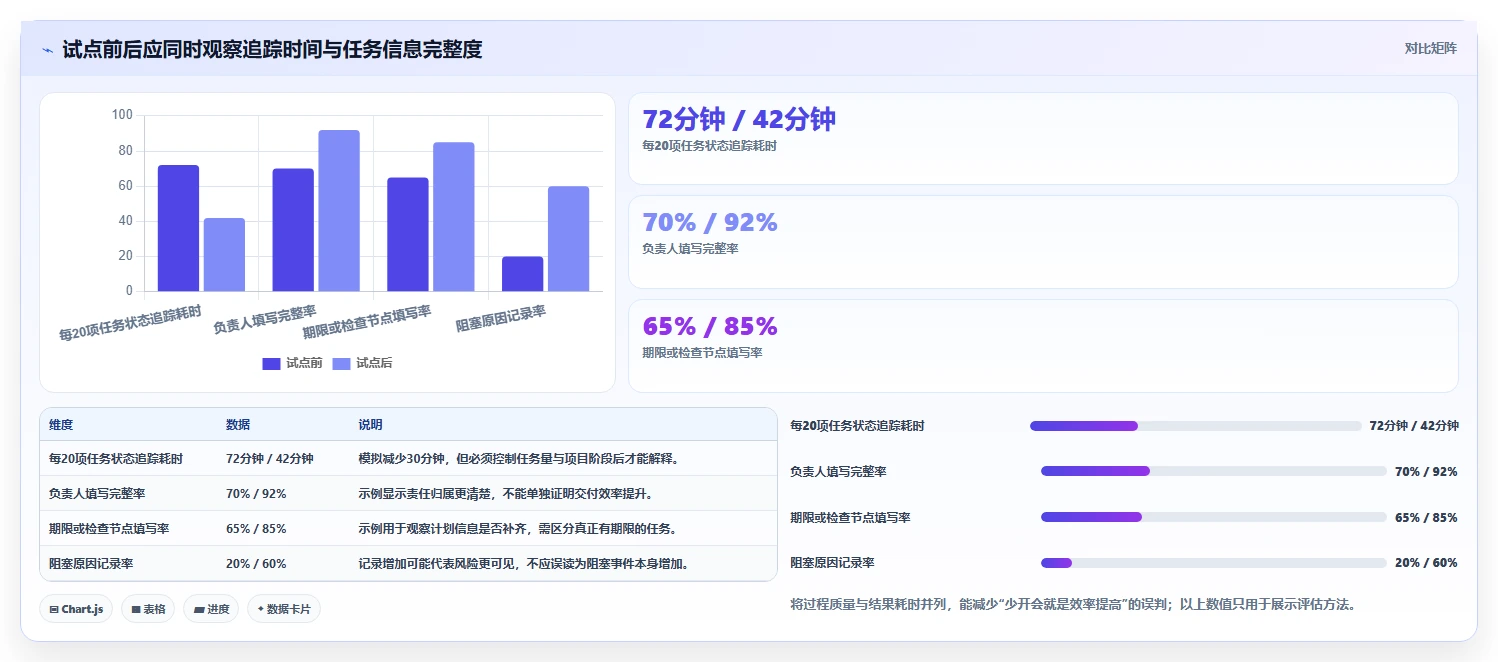Viewport: 1498px width, 662px height.
Task: Select the Chart.js text label in its chip
Action: [82, 609]
